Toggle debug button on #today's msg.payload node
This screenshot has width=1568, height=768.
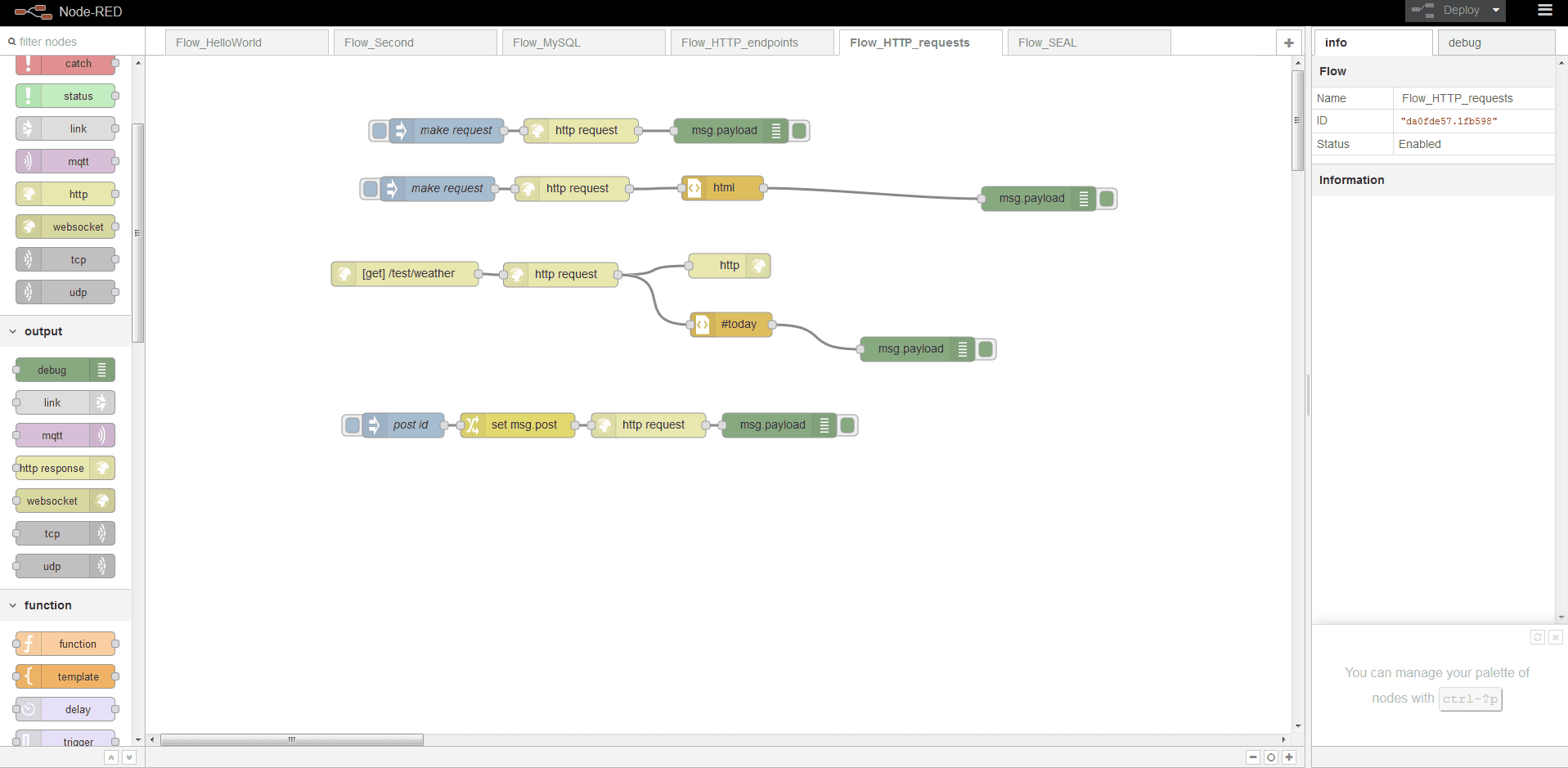coord(986,349)
